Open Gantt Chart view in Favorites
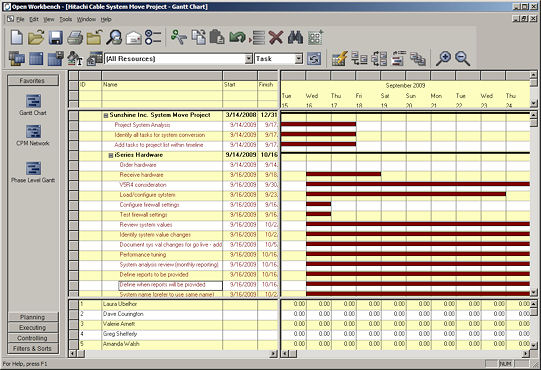Screen dimensions: 541x370 33,105
